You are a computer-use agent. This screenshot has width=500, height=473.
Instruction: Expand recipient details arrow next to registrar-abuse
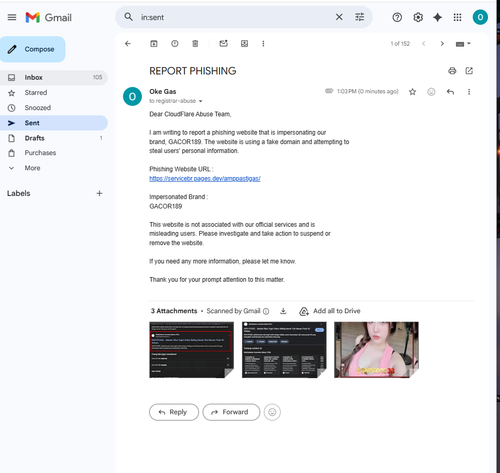200,101
